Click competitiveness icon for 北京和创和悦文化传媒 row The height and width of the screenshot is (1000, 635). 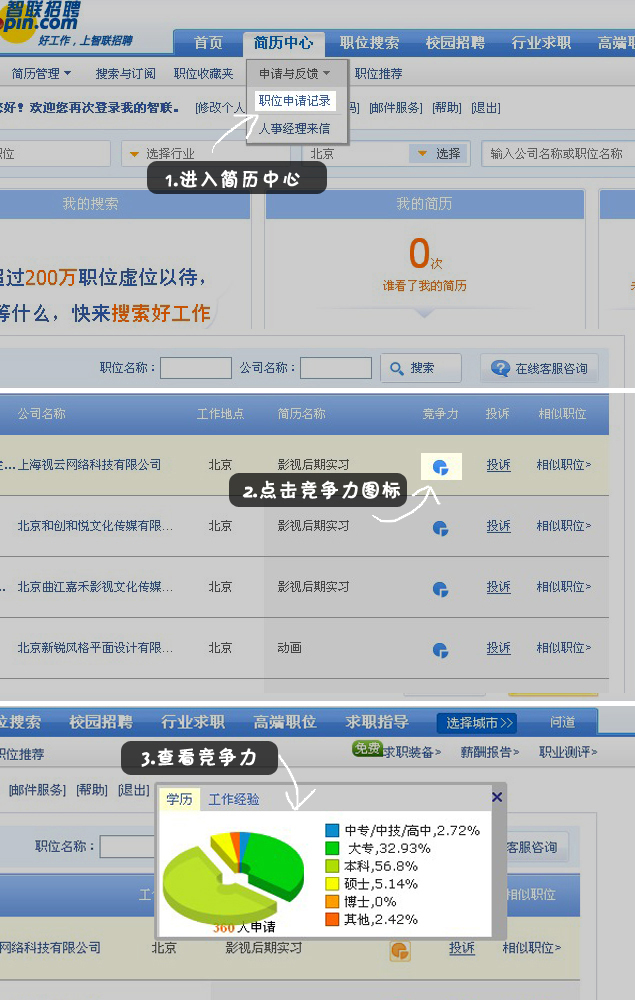point(440,528)
